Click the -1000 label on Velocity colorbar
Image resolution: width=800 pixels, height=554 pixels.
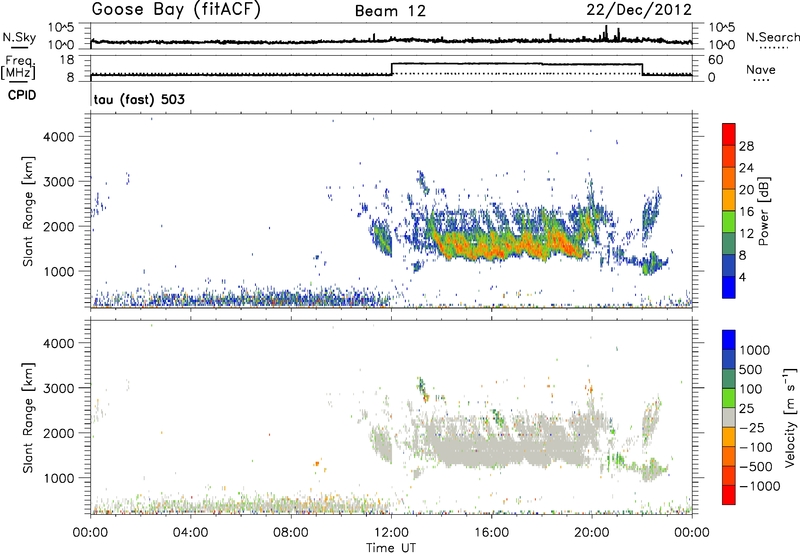pos(760,486)
